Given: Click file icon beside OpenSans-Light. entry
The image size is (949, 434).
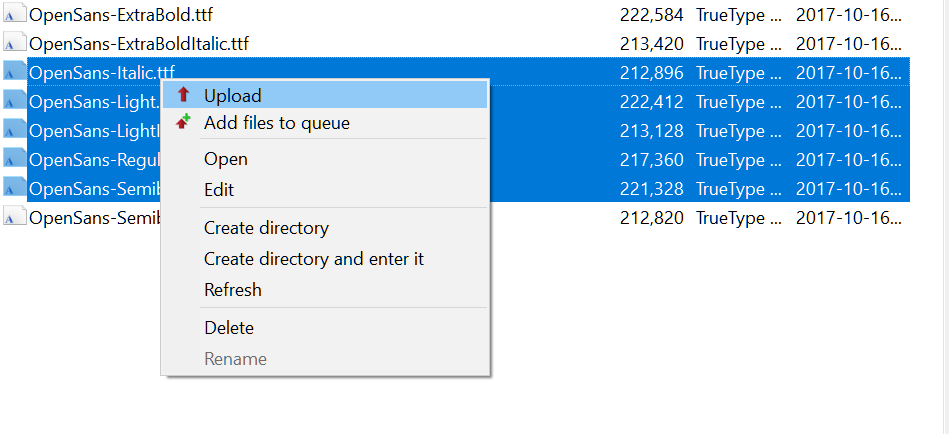Looking at the screenshot, I should coord(15,102).
